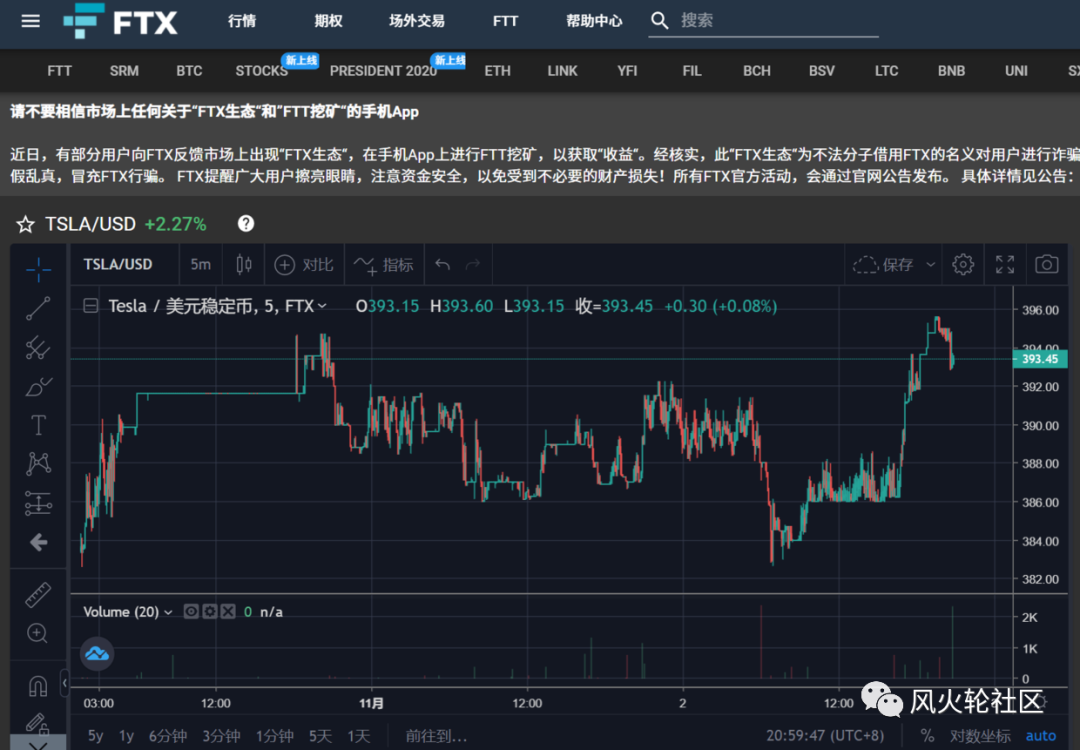Viewport: 1080px width, 750px height.
Task: Open Volume indicator settings gear
Action: tap(209, 612)
